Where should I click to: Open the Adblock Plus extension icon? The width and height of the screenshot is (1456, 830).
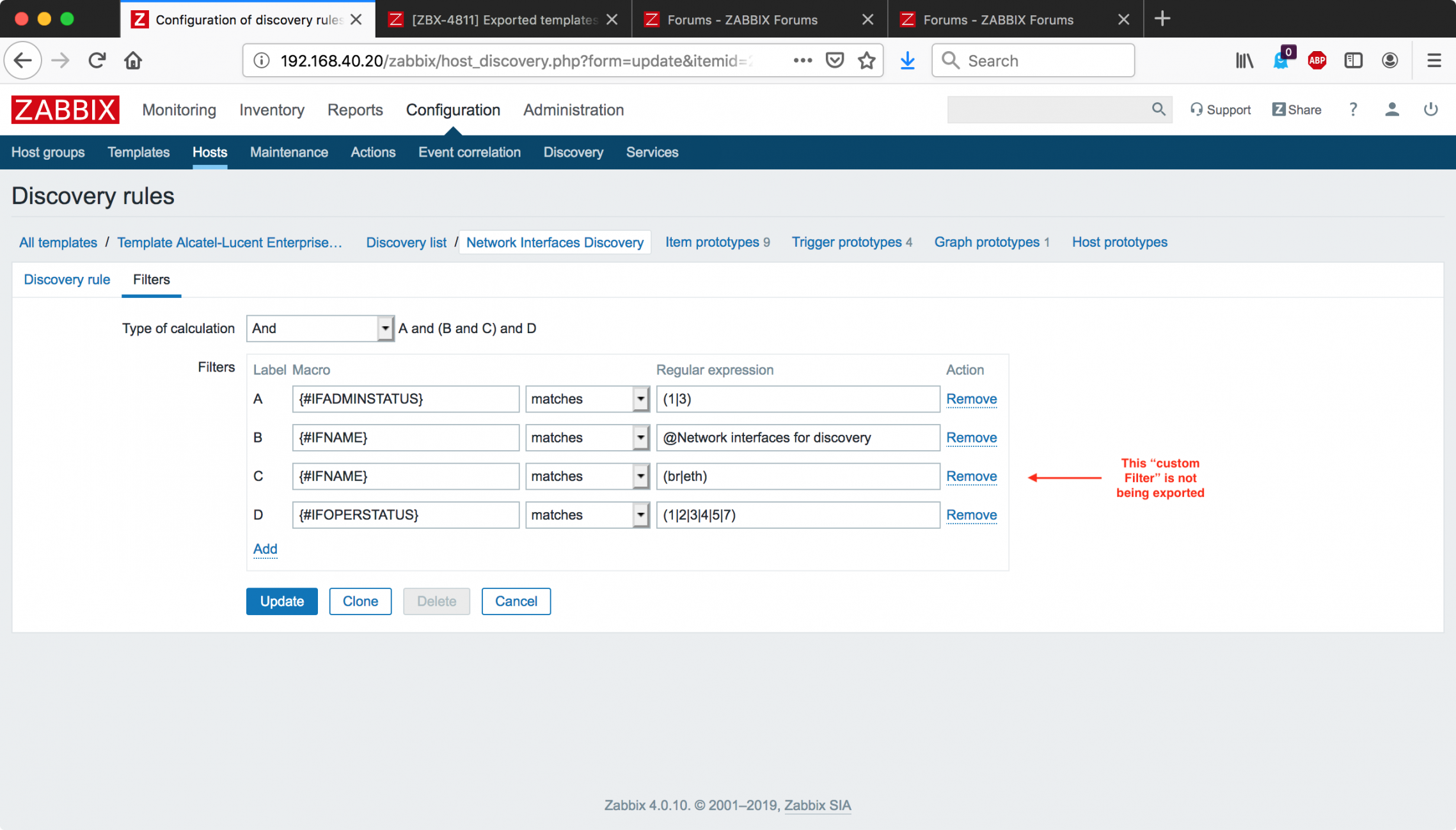point(1317,61)
